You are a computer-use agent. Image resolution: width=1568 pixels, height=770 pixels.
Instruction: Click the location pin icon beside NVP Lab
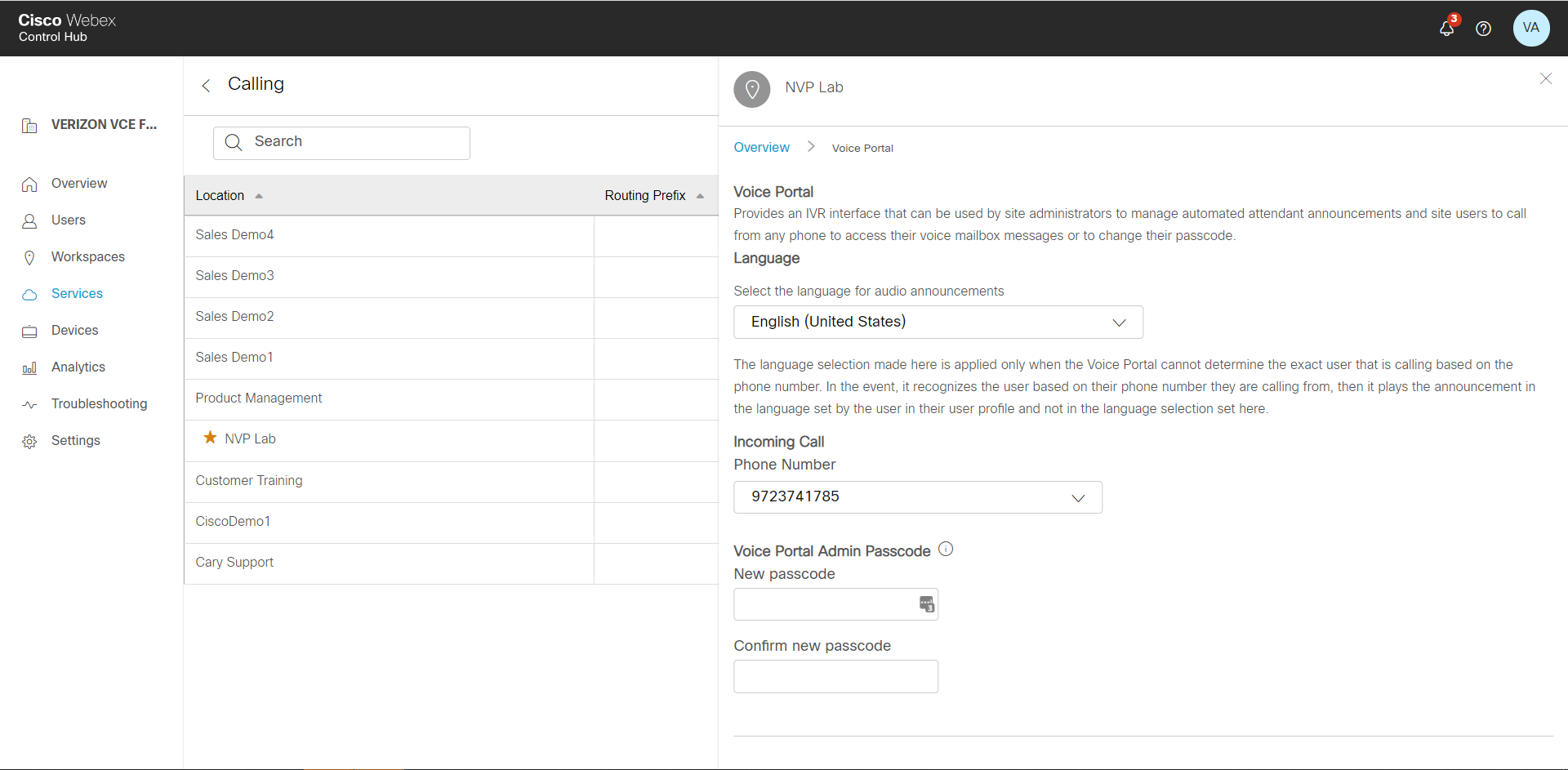(x=751, y=89)
